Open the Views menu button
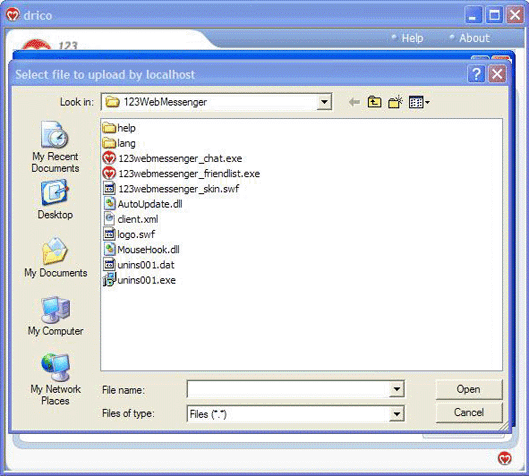This screenshot has height=476, width=529. point(419,102)
